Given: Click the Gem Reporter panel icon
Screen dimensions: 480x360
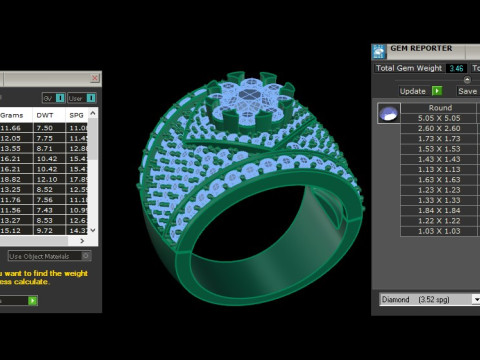Looking at the screenshot, I should pos(379,52).
